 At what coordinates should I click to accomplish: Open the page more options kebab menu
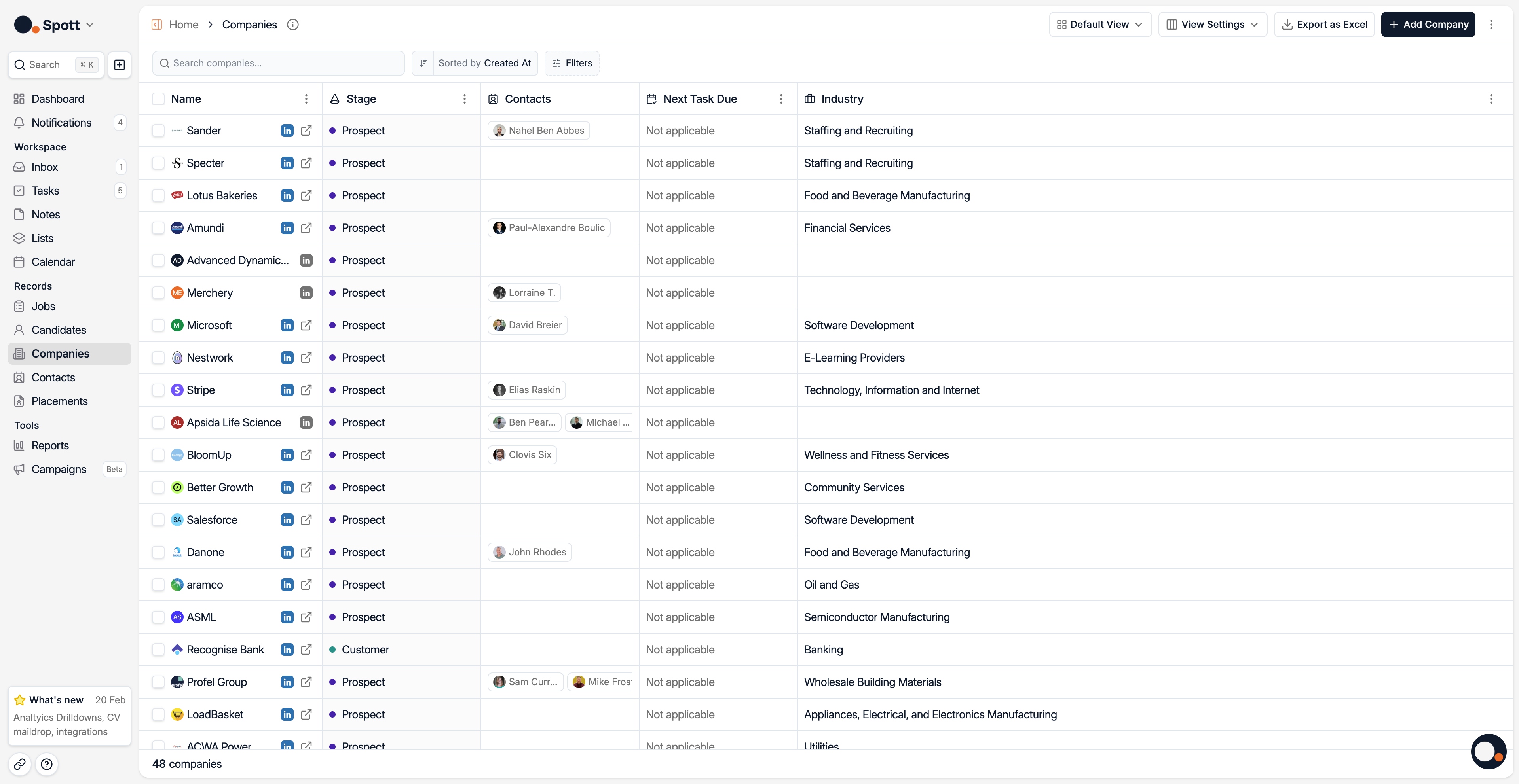coord(1491,25)
